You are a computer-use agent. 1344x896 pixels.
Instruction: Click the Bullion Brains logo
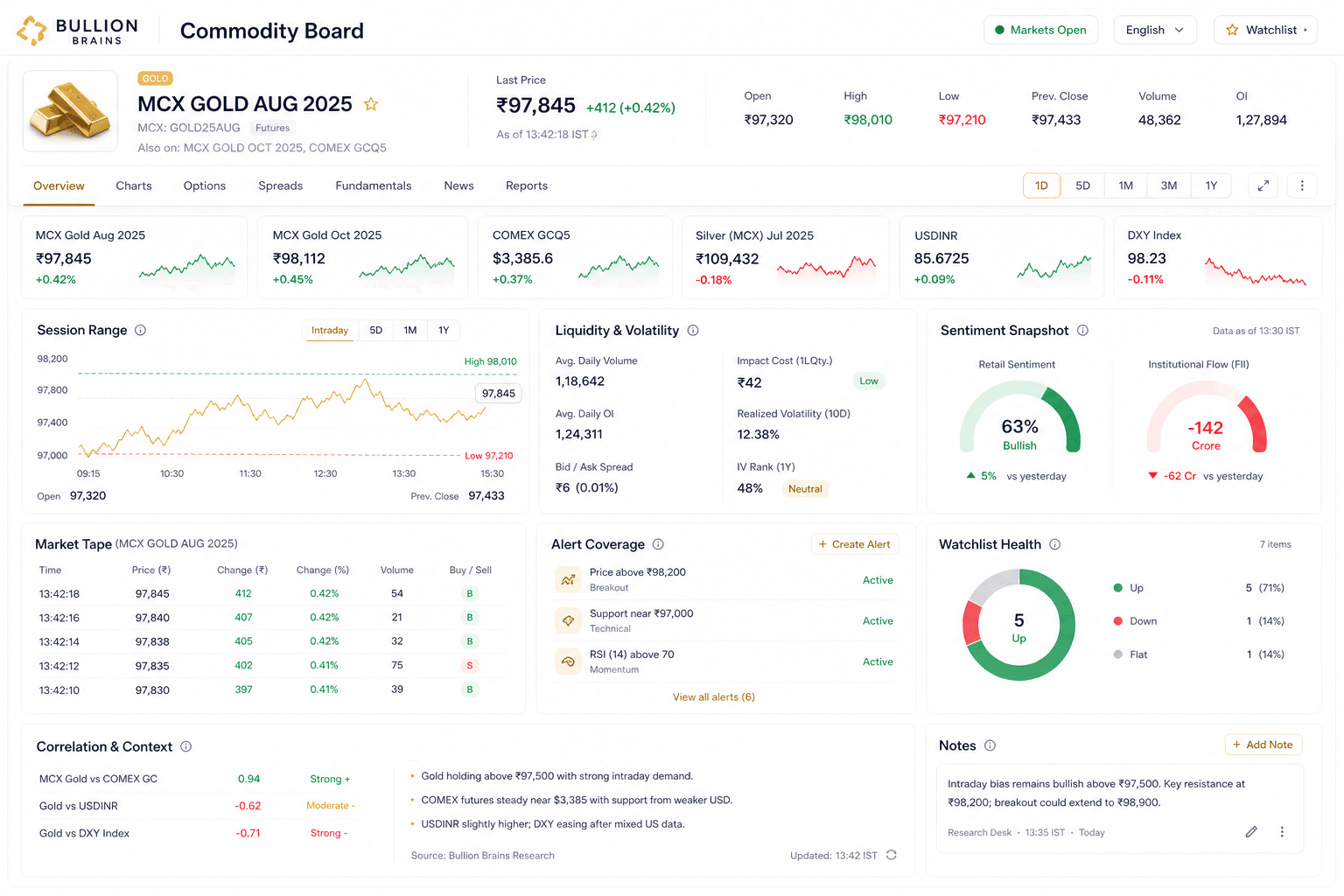tap(78, 31)
